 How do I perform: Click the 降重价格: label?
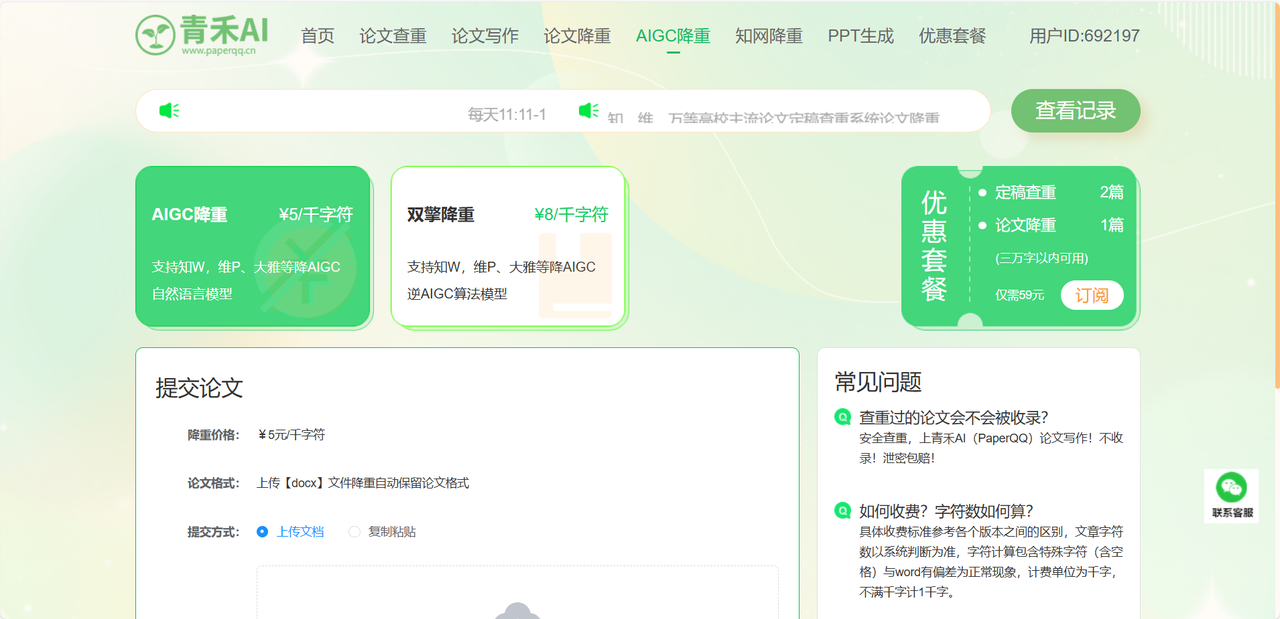click(x=214, y=435)
